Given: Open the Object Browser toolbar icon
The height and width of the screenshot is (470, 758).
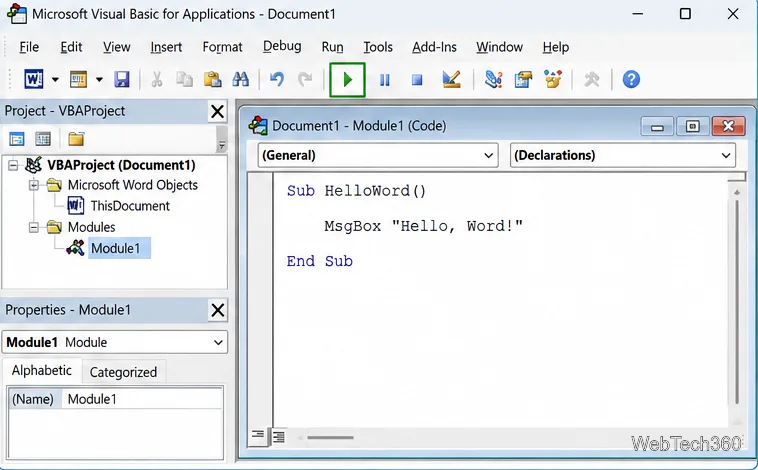Looking at the screenshot, I should click(x=553, y=79).
